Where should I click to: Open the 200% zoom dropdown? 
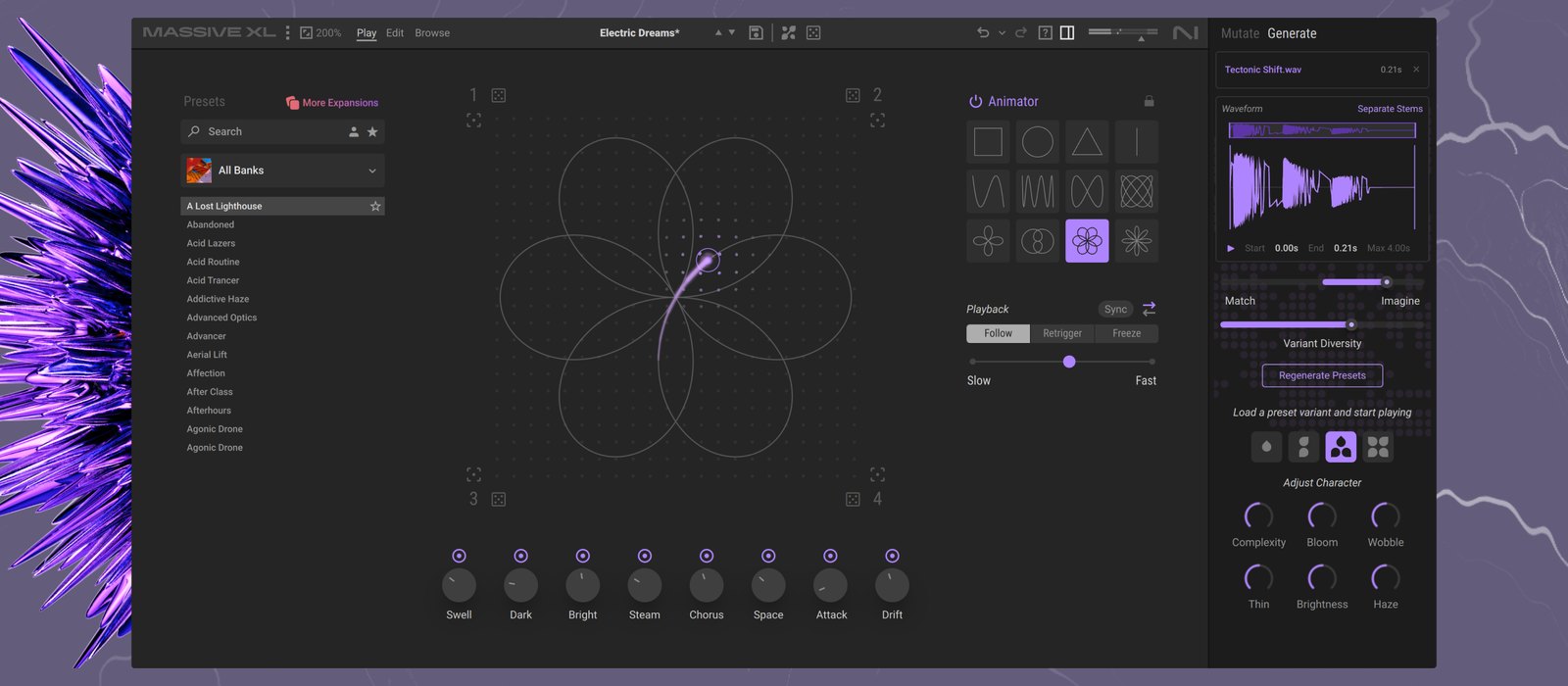pos(320,32)
